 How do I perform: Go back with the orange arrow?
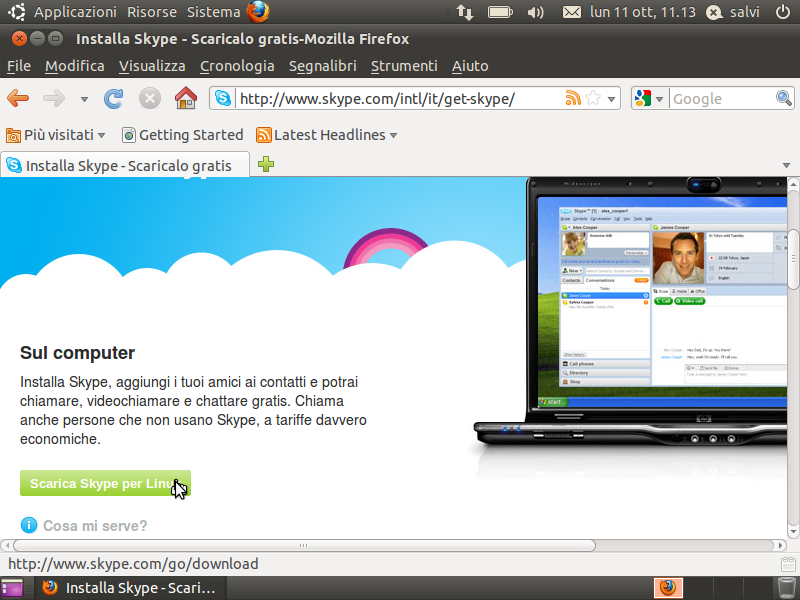[18, 98]
